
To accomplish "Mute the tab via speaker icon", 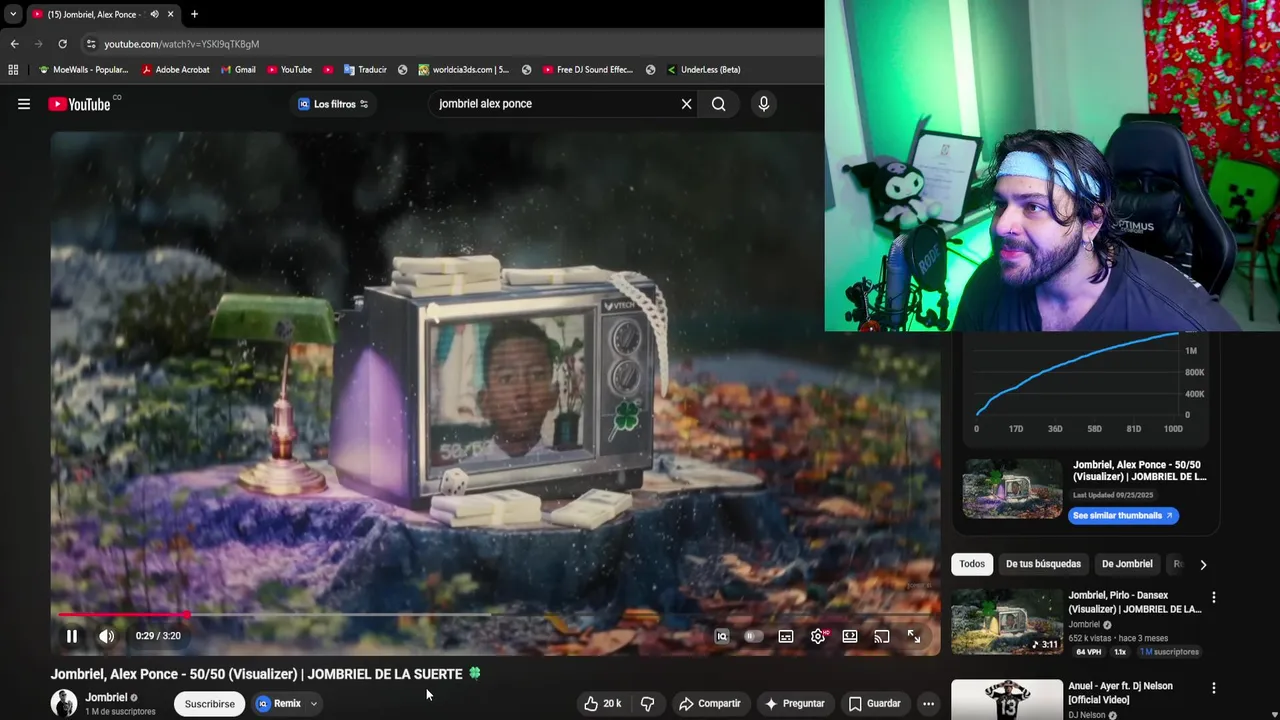I will [x=154, y=14].
